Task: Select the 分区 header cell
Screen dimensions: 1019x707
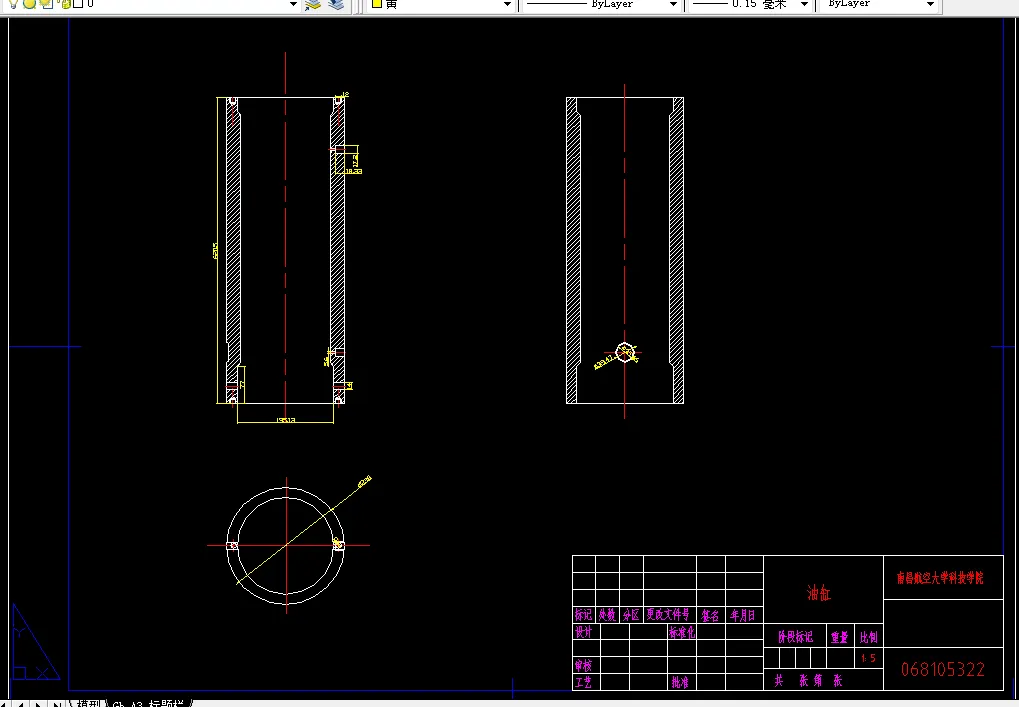Action: point(630,615)
